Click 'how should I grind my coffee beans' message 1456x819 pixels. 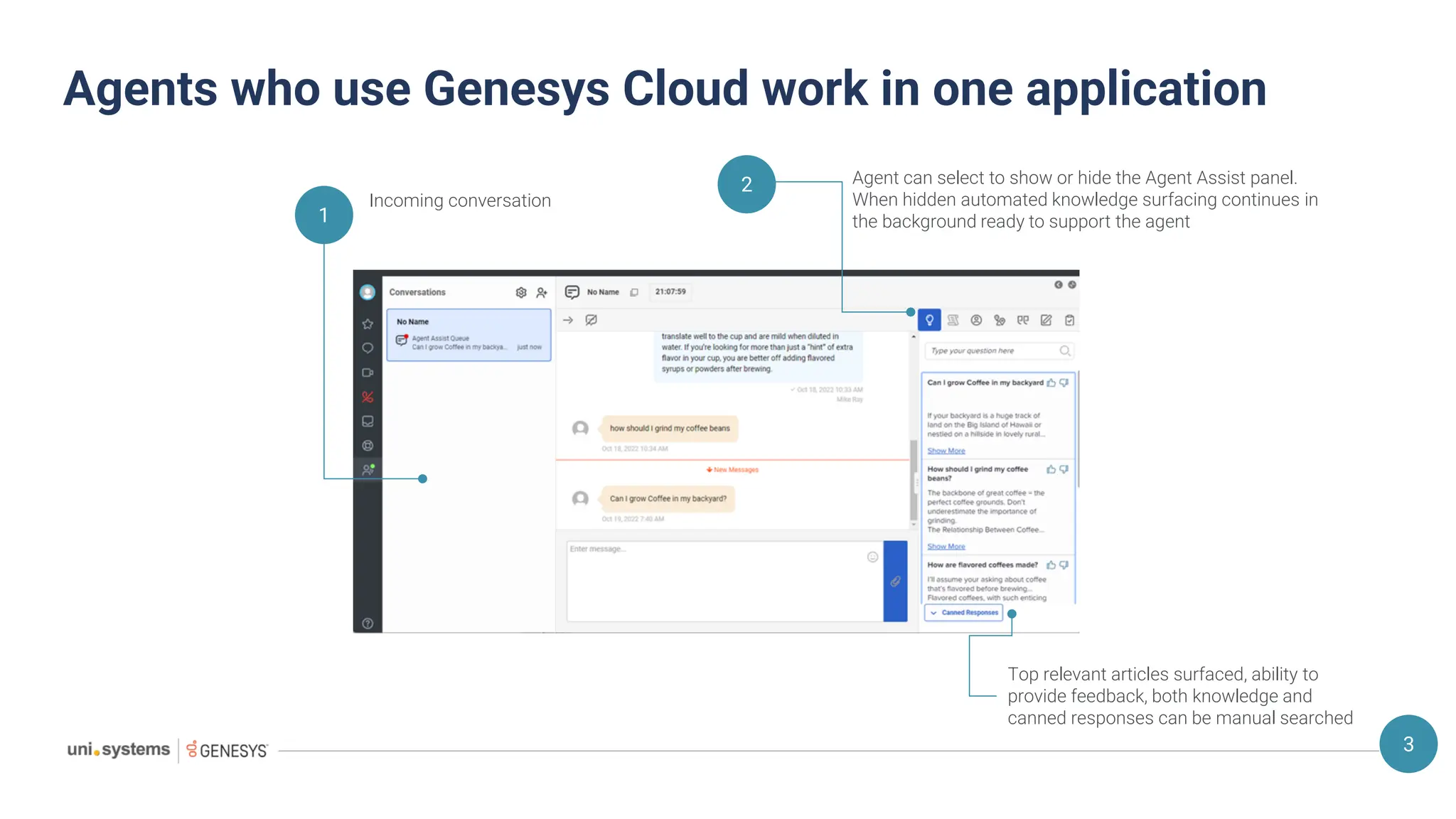670,428
